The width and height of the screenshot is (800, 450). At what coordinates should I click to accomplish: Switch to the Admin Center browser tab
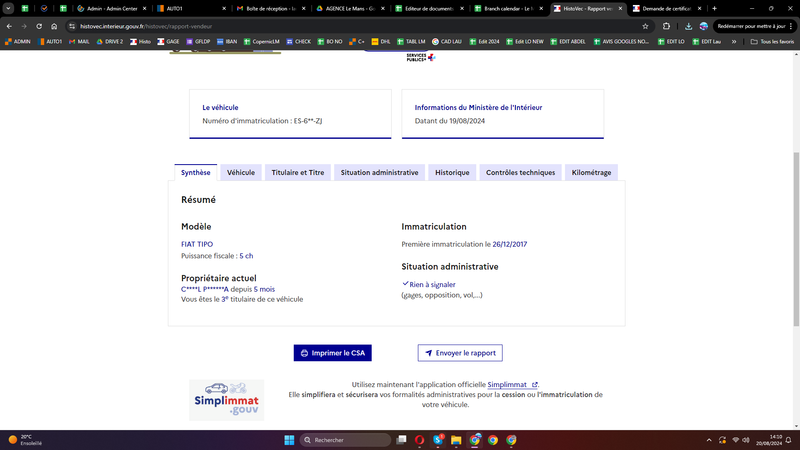pos(111,8)
